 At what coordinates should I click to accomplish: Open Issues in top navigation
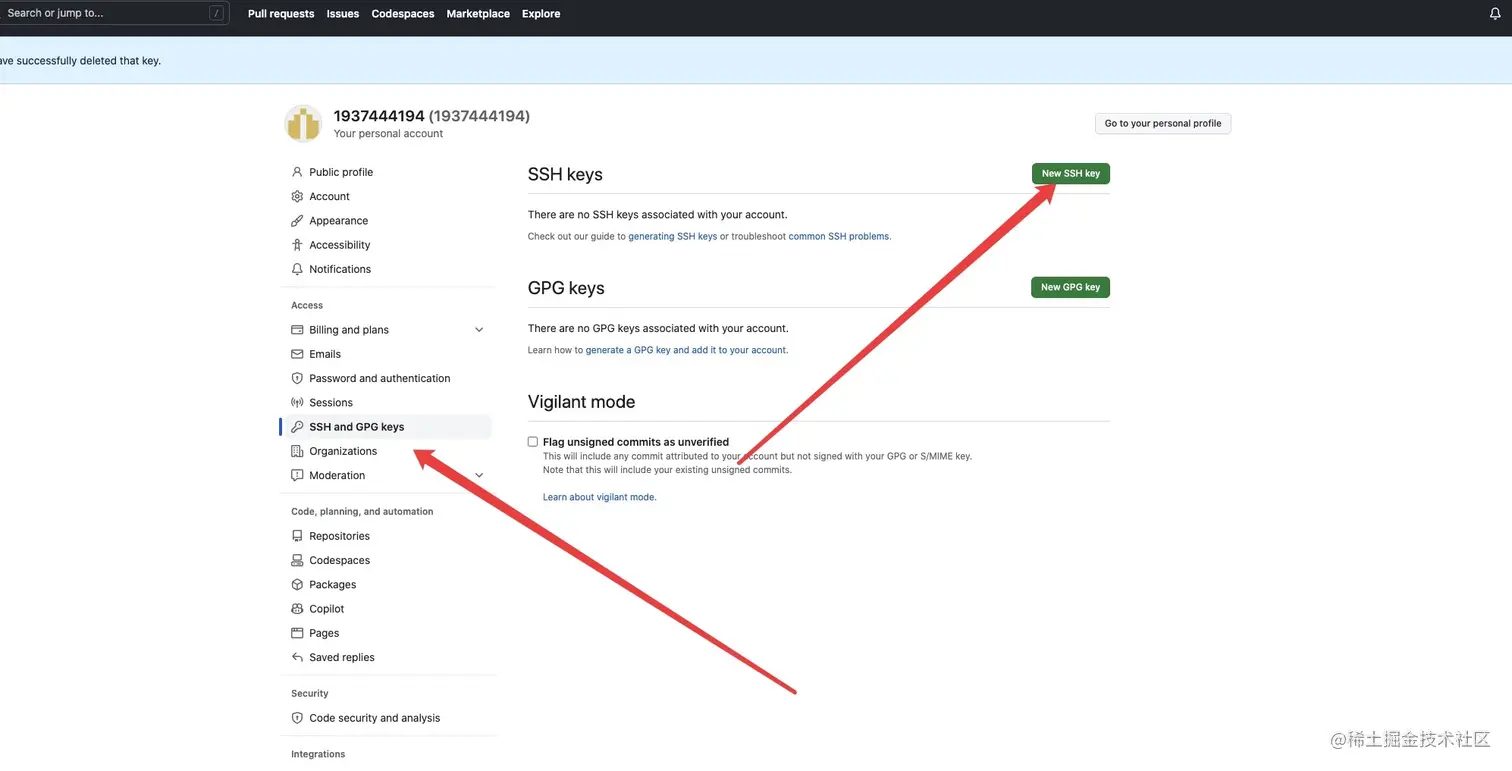click(x=343, y=14)
